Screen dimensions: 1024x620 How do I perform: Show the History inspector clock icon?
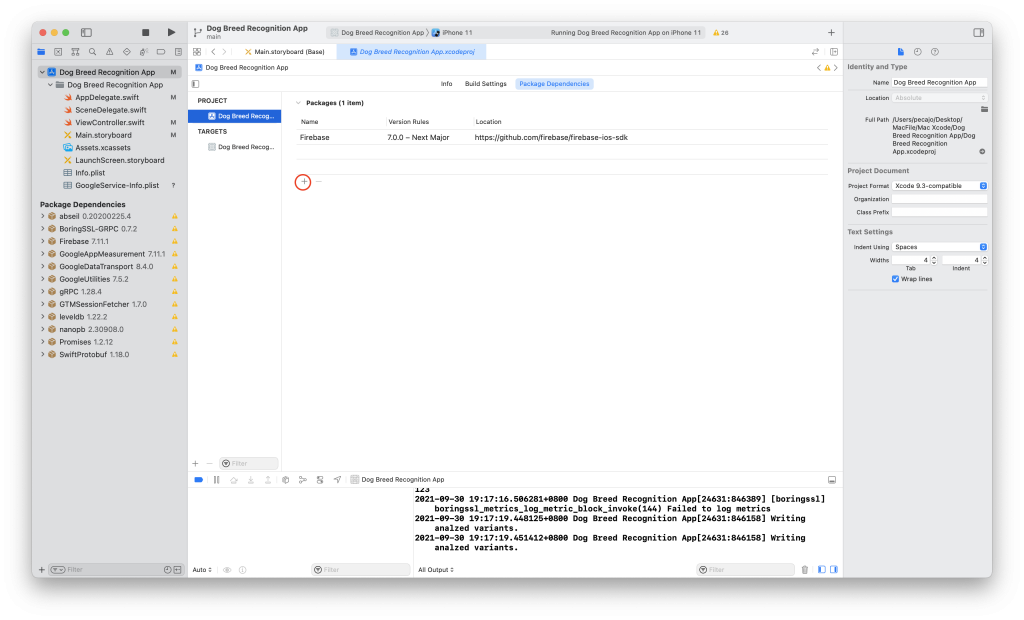pyautogui.click(x=918, y=52)
